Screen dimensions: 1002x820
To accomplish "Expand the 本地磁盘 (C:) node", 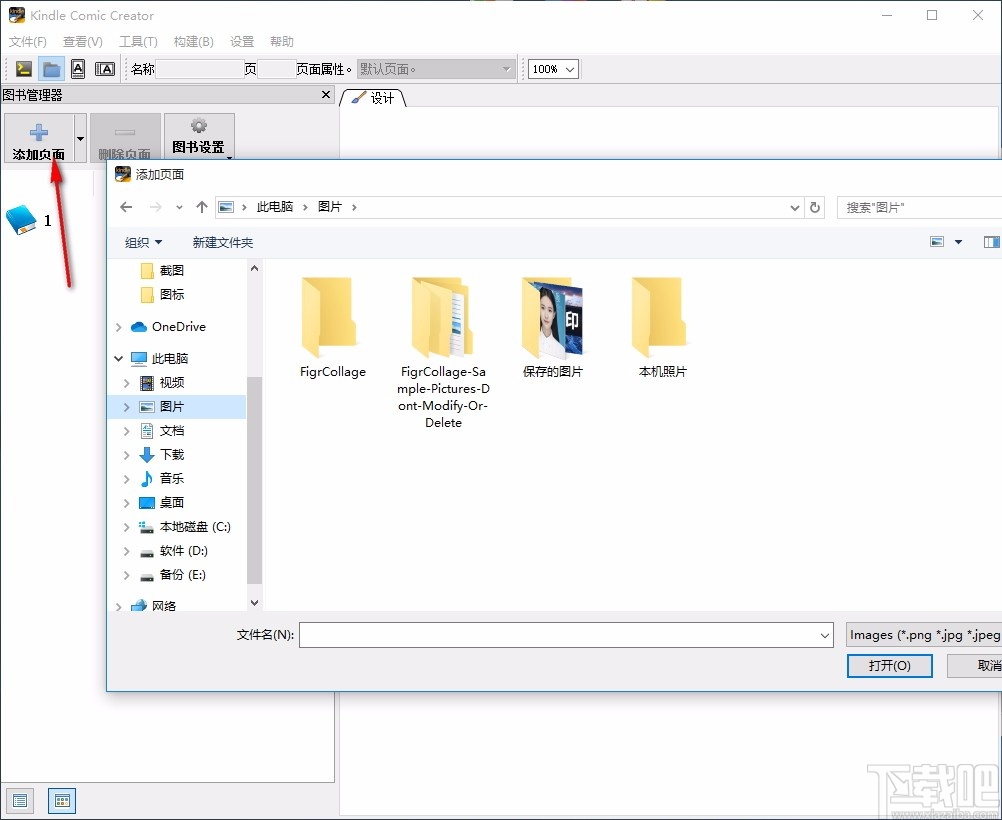I will pos(127,527).
